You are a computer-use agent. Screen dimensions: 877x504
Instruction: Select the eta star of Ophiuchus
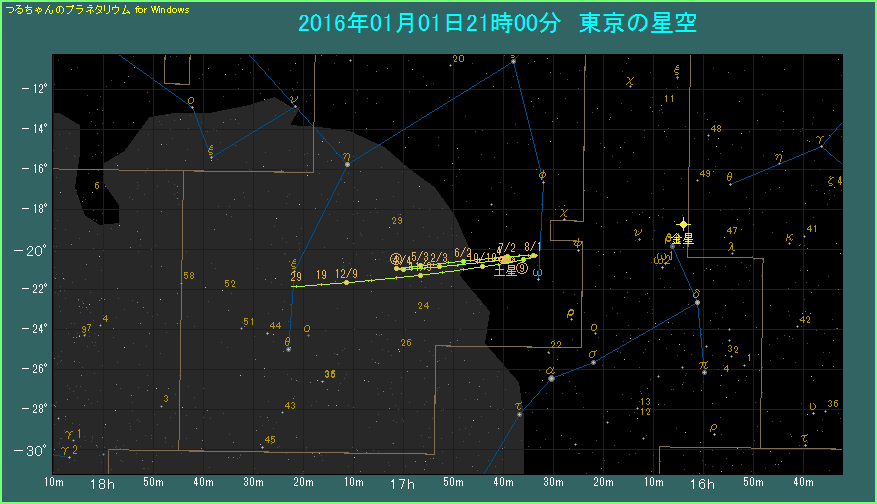pyautogui.click(x=347, y=163)
